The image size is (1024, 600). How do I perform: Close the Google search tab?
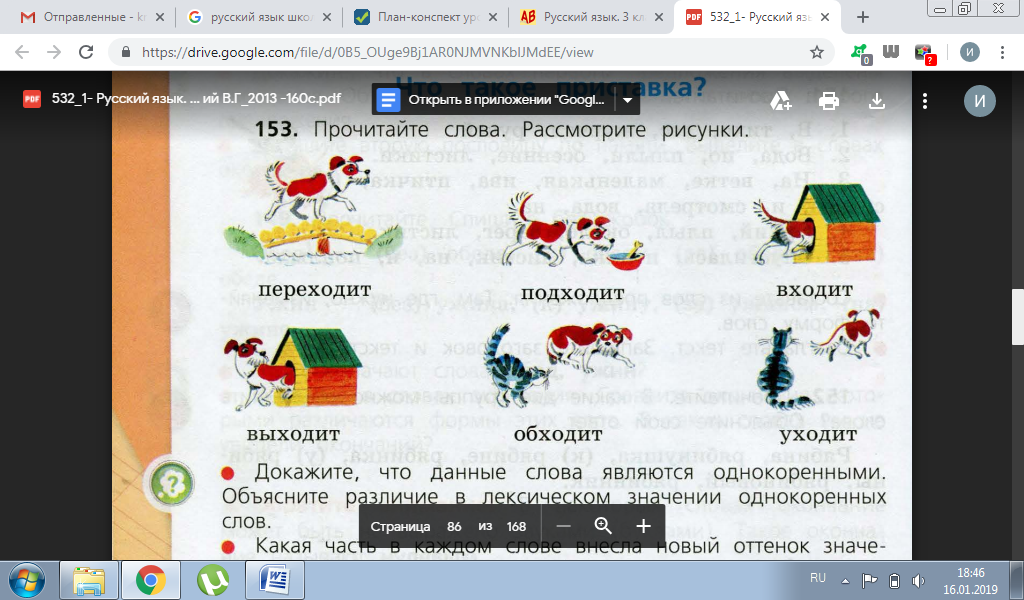(x=327, y=18)
